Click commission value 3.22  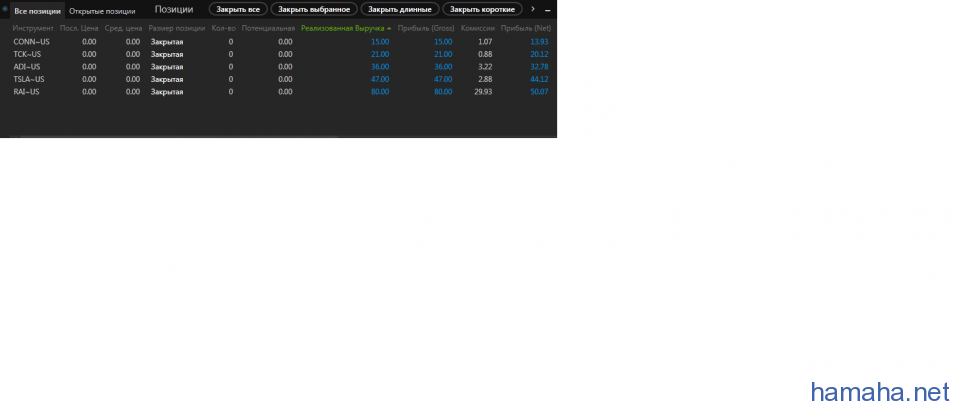(485, 67)
